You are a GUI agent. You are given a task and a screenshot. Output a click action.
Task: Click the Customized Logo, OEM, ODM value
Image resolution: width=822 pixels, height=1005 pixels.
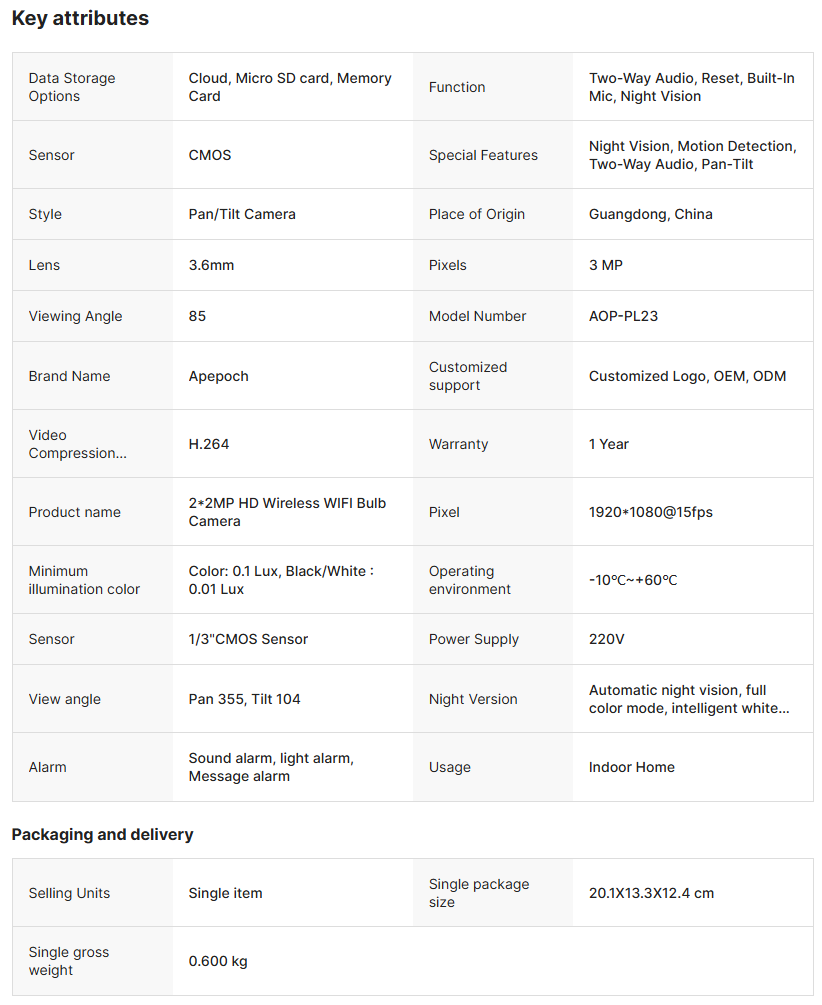[687, 376]
